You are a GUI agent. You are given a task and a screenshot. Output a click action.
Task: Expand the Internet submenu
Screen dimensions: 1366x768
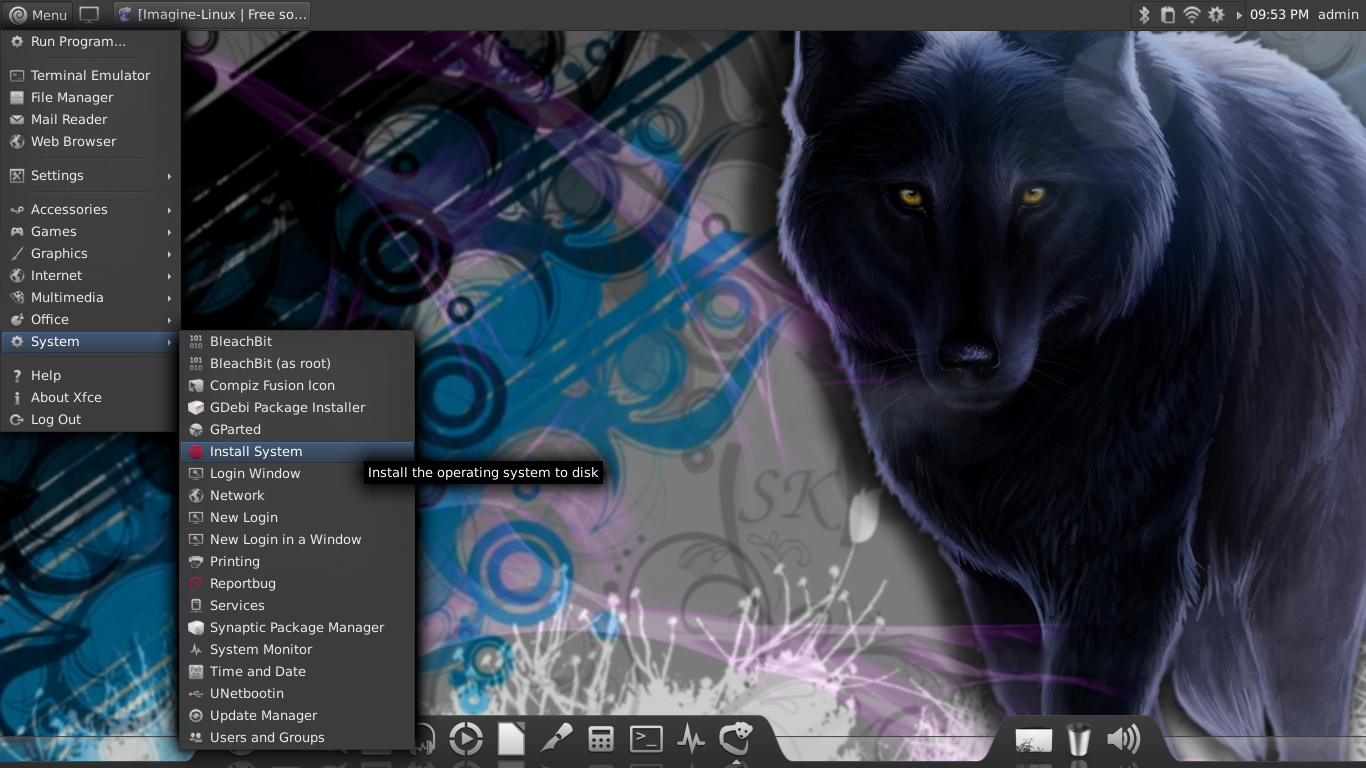click(90, 275)
